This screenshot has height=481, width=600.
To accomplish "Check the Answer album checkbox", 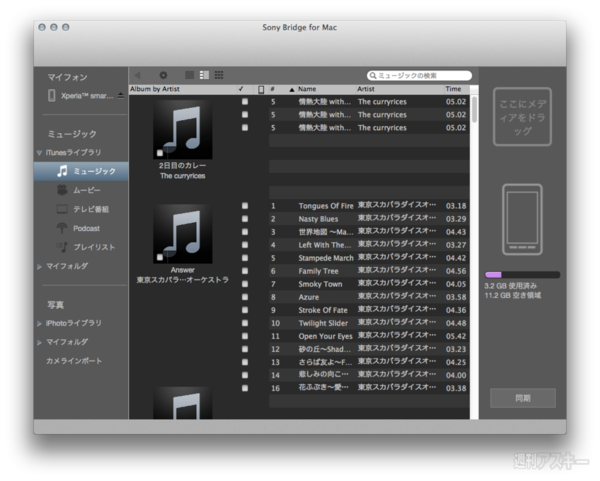I will [160, 257].
